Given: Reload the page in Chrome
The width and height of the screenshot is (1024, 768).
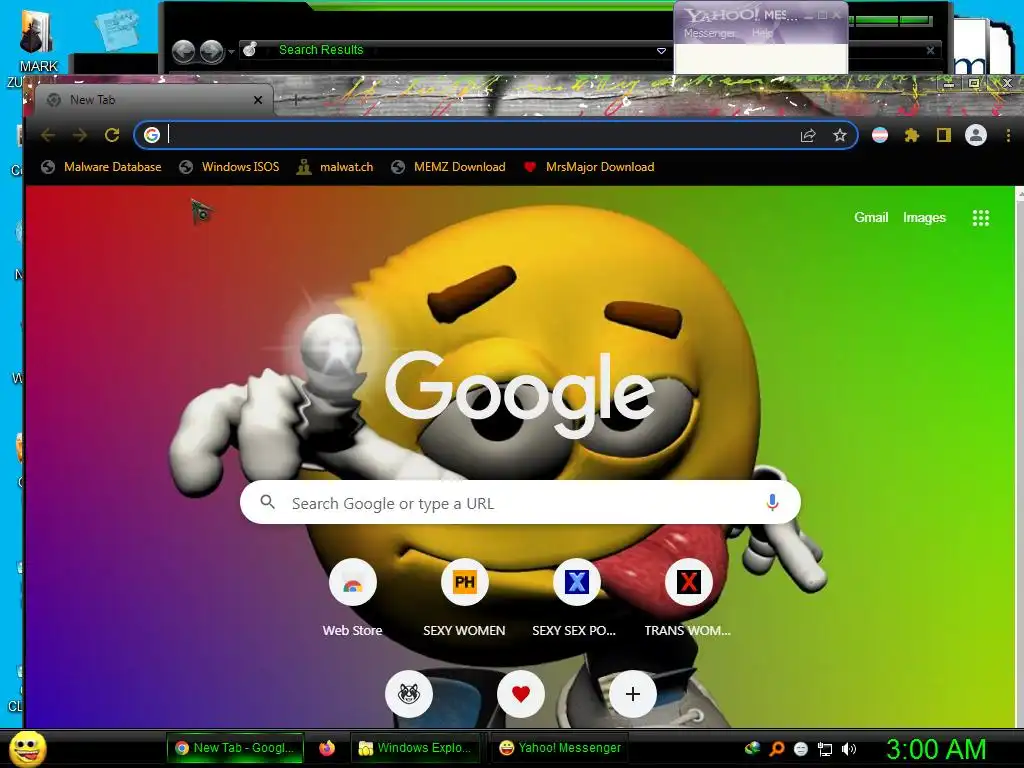Looking at the screenshot, I should click(112, 135).
